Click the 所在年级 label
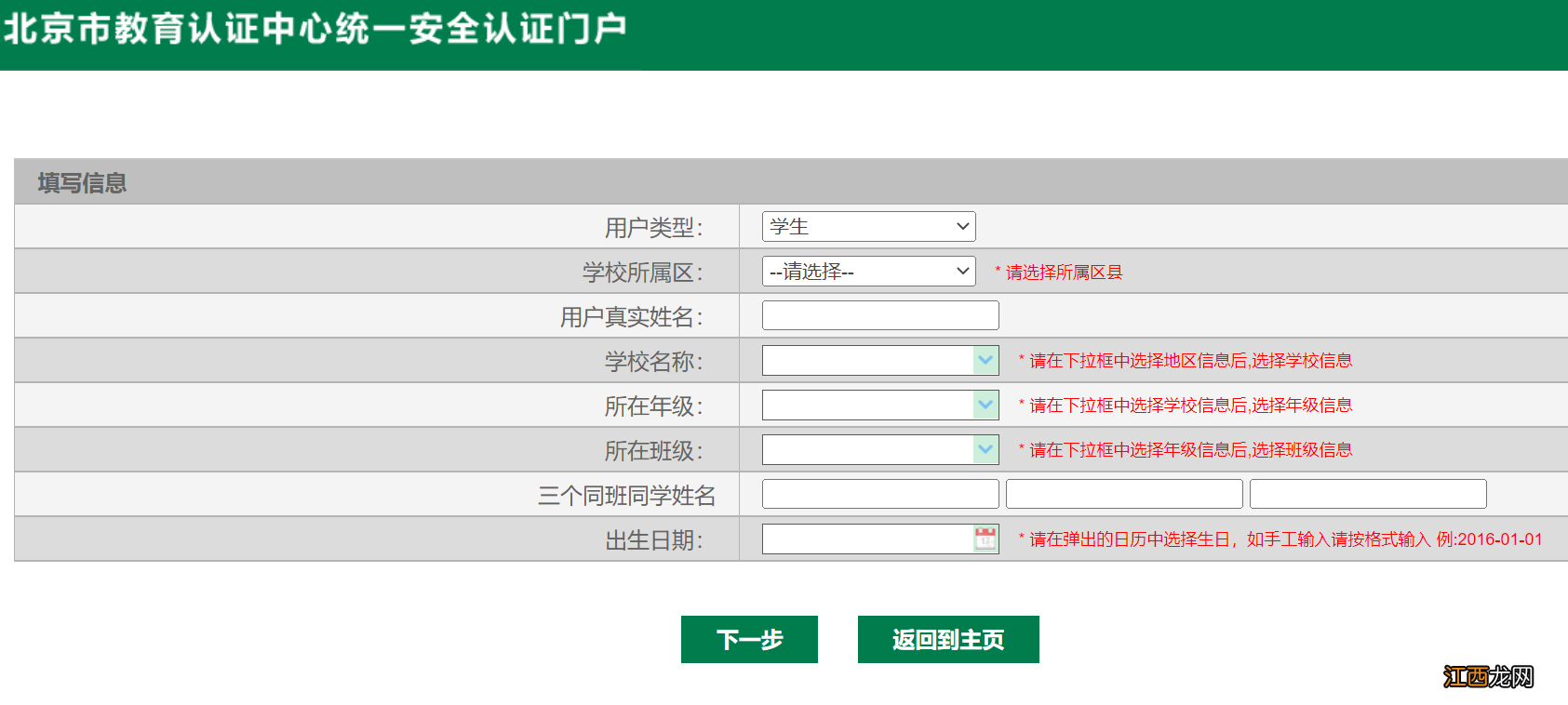 click(x=654, y=406)
